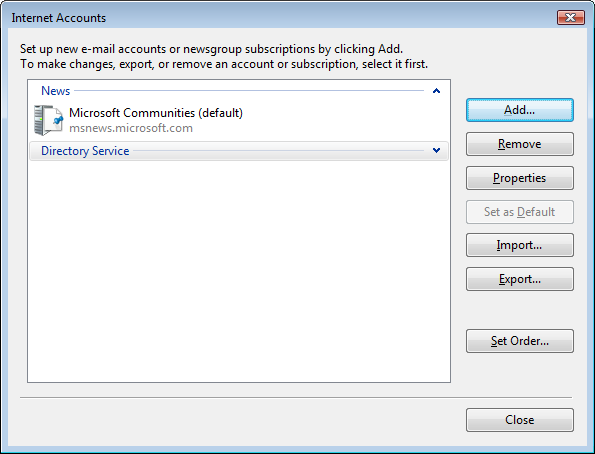Click the Internet Accounts title bar
The height and width of the screenshot is (454, 595).
(x=281, y=17)
